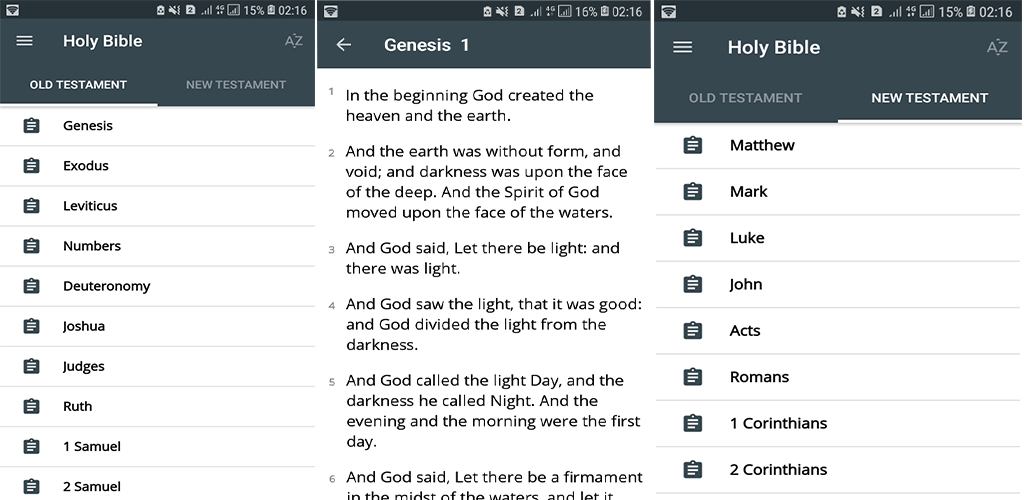Click the clipboard icon next to Genesis
Image resolution: width=1024 pixels, height=500 pixels.
tap(32, 126)
